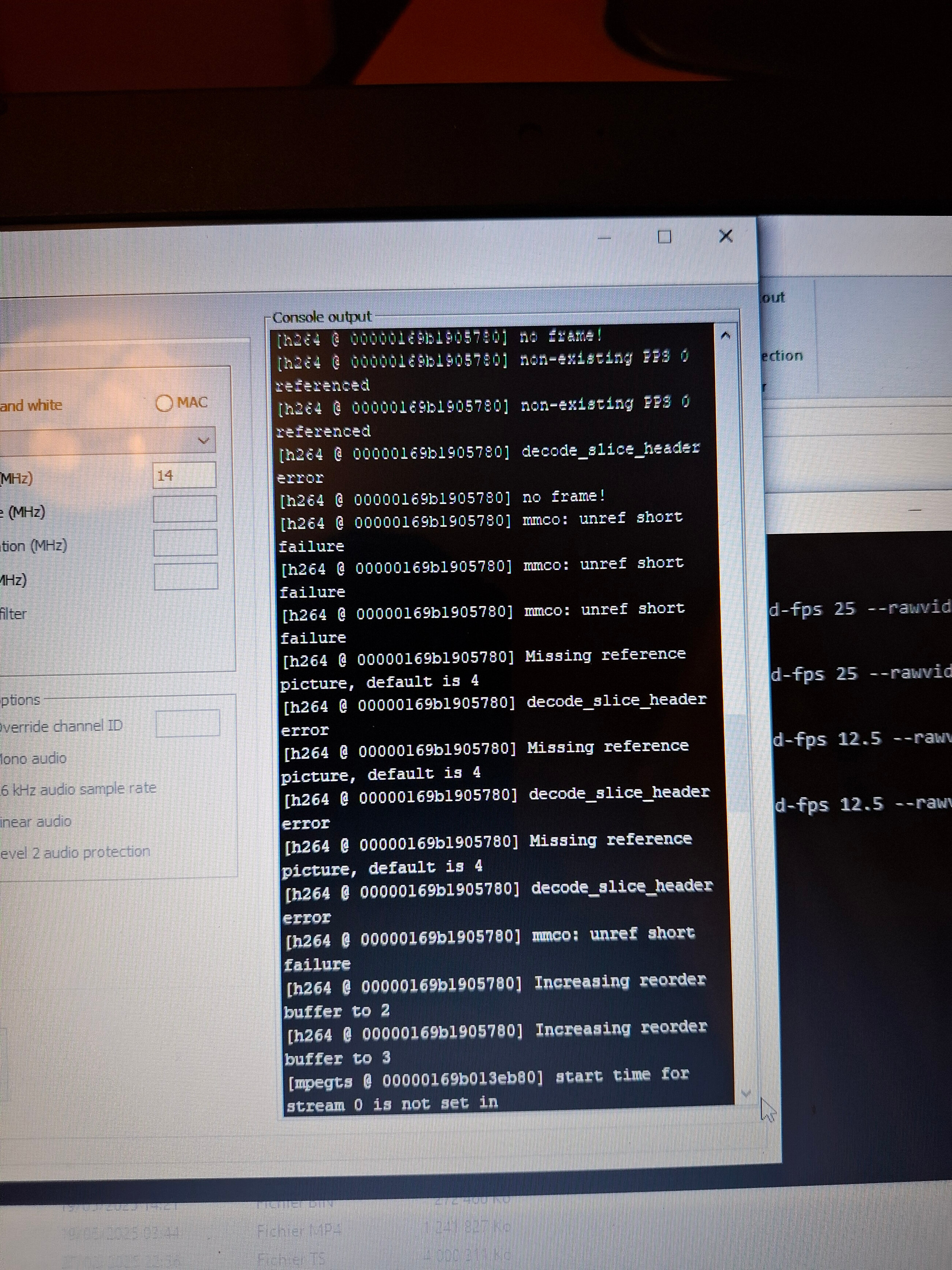
Task: Click the empty field beside "e (MHz)"
Action: (x=185, y=509)
